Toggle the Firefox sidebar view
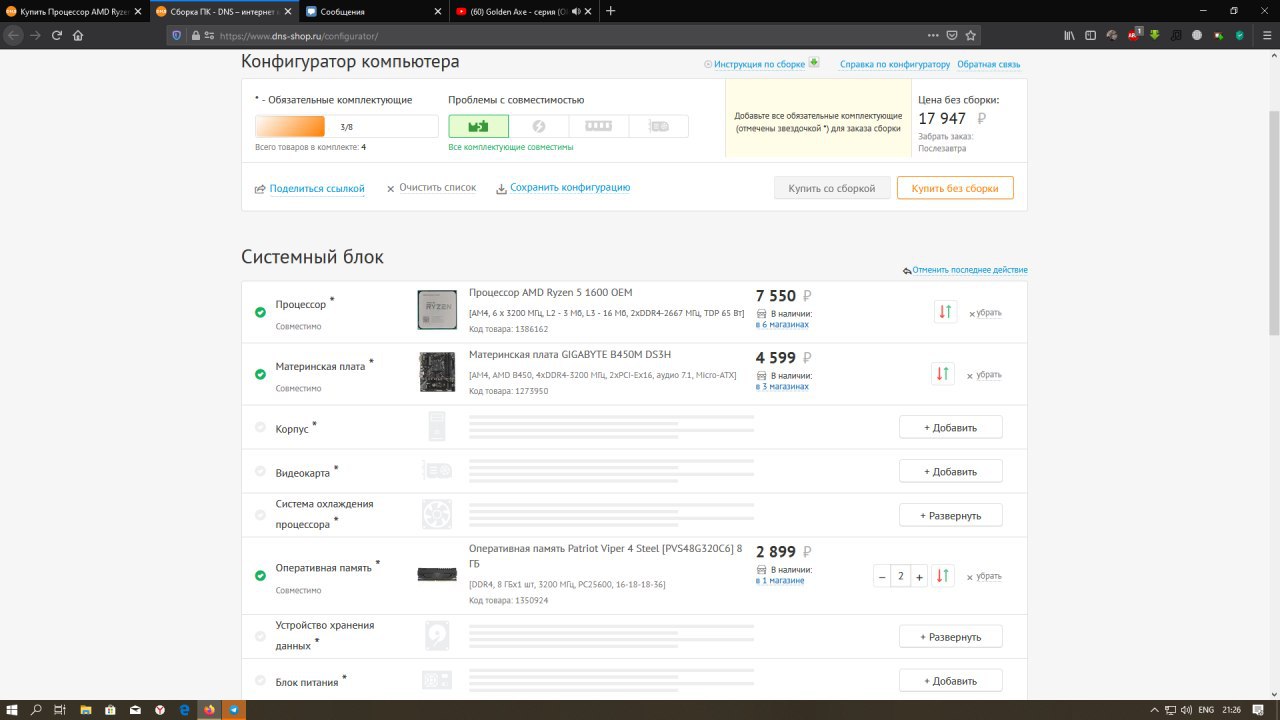 [1091, 35]
